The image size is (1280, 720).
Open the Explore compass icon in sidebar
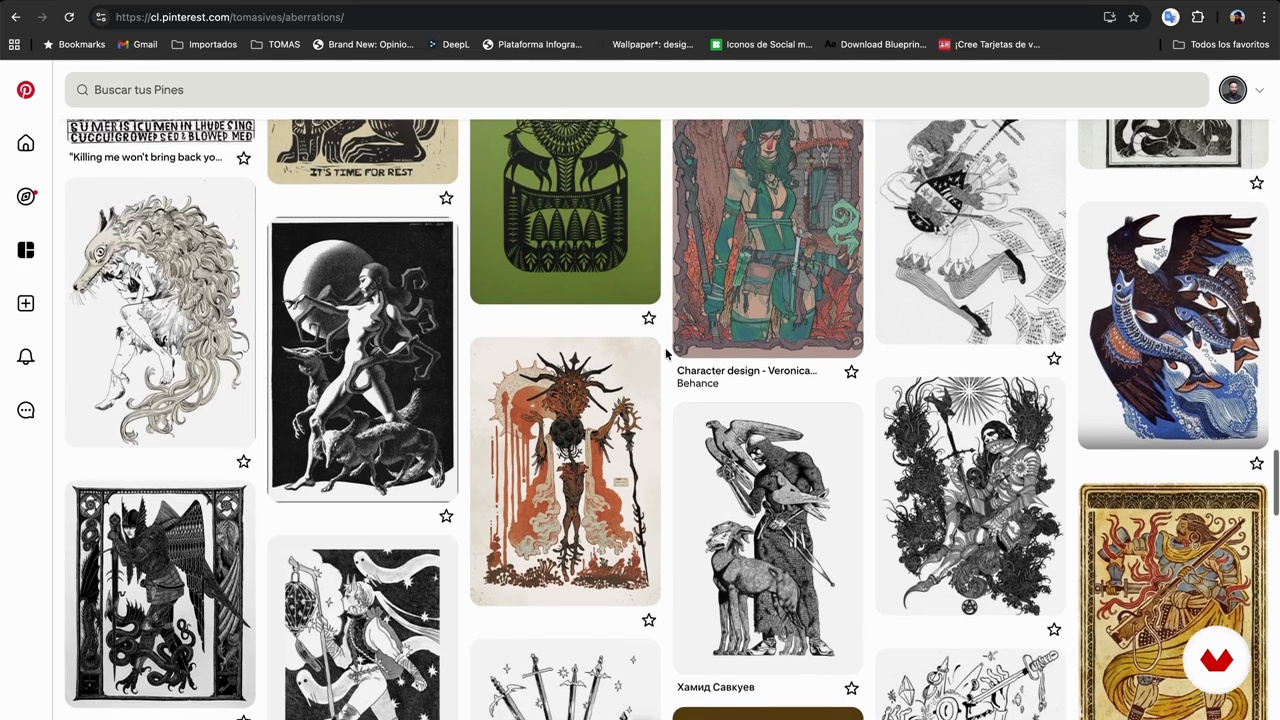point(26,197)
